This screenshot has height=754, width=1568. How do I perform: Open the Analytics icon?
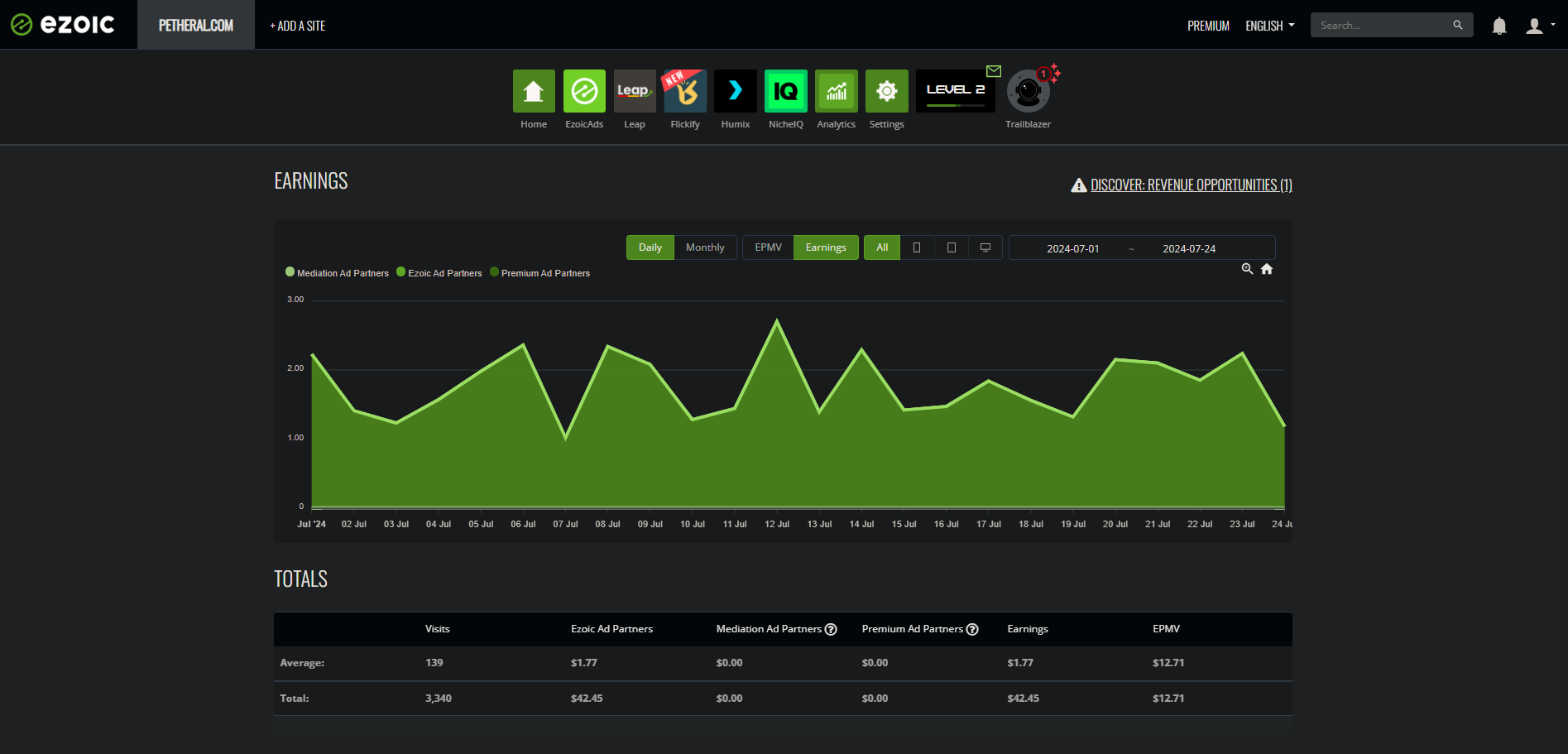pos(837,91)
